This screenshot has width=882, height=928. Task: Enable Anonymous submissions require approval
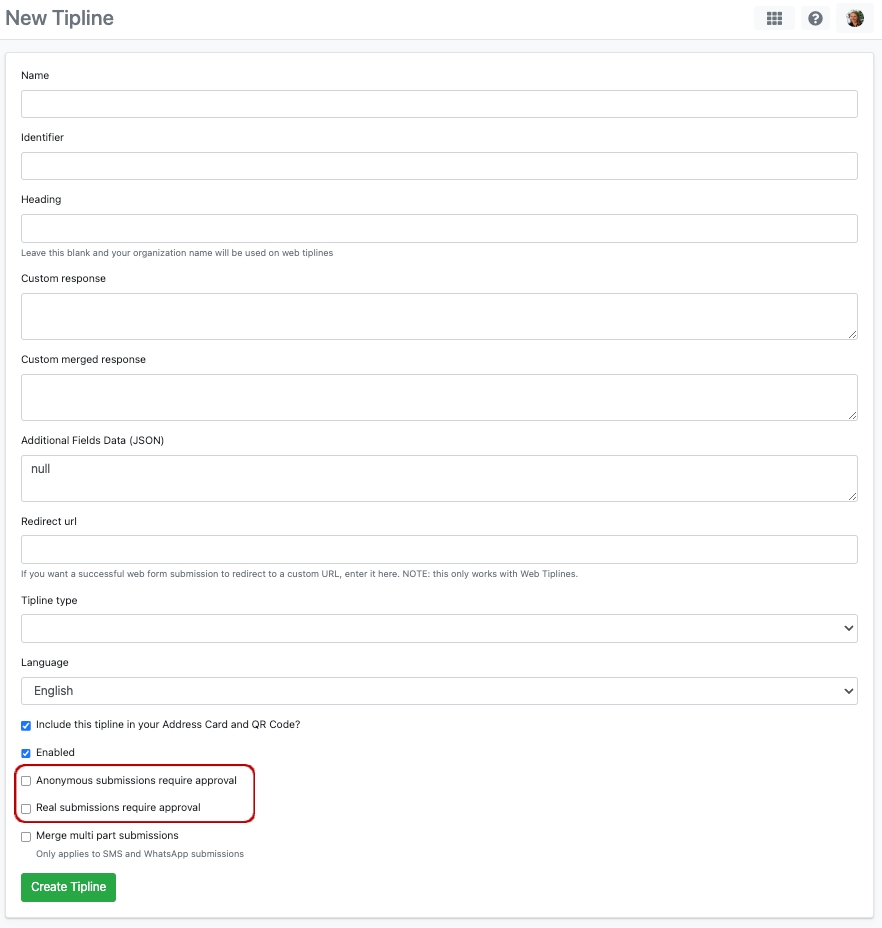tap(26, 781)
